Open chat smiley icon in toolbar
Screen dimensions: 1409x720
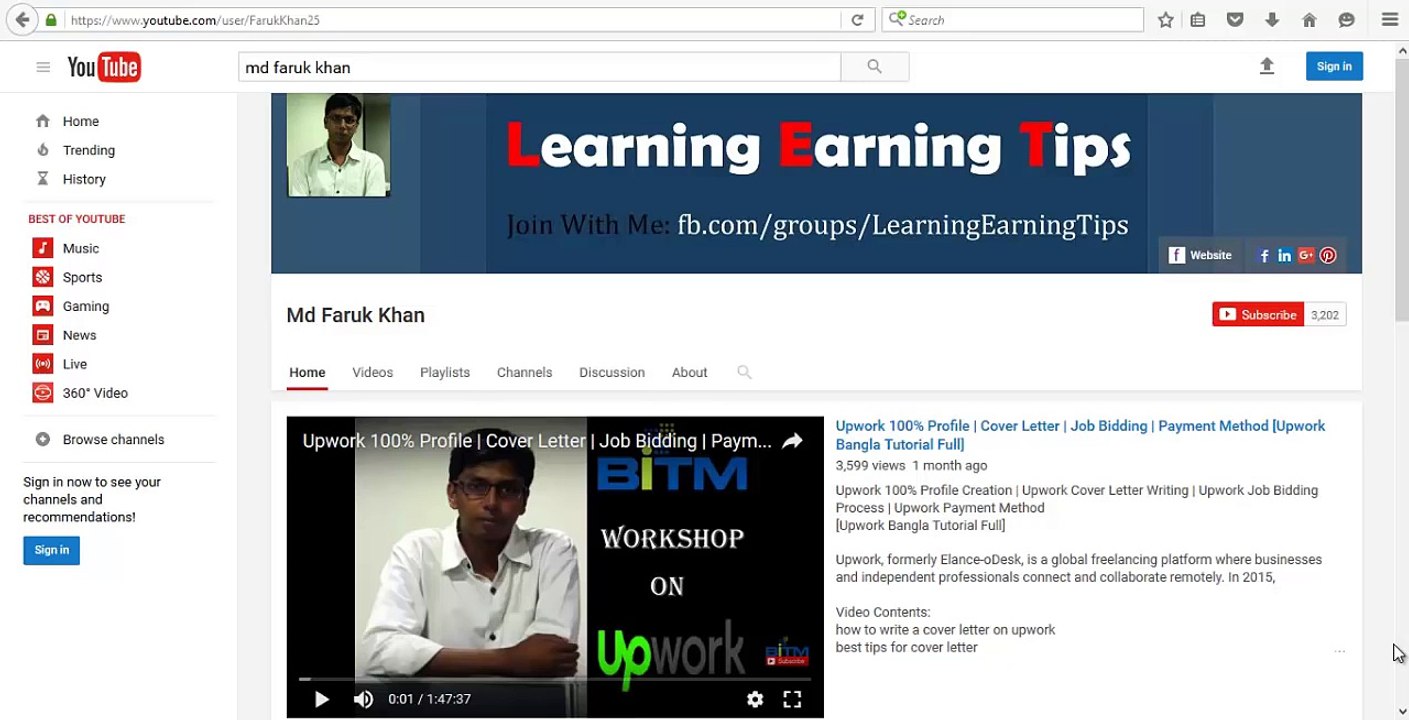click(x=1346, y=20)
